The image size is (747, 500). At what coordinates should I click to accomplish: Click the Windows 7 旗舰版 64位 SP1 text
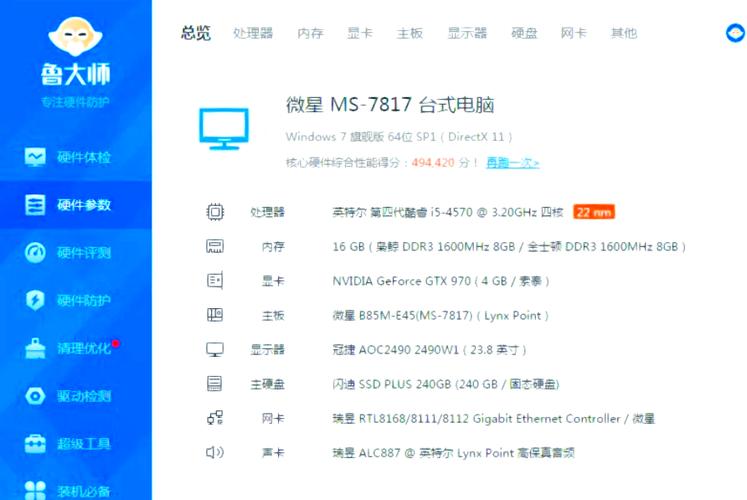399,137
